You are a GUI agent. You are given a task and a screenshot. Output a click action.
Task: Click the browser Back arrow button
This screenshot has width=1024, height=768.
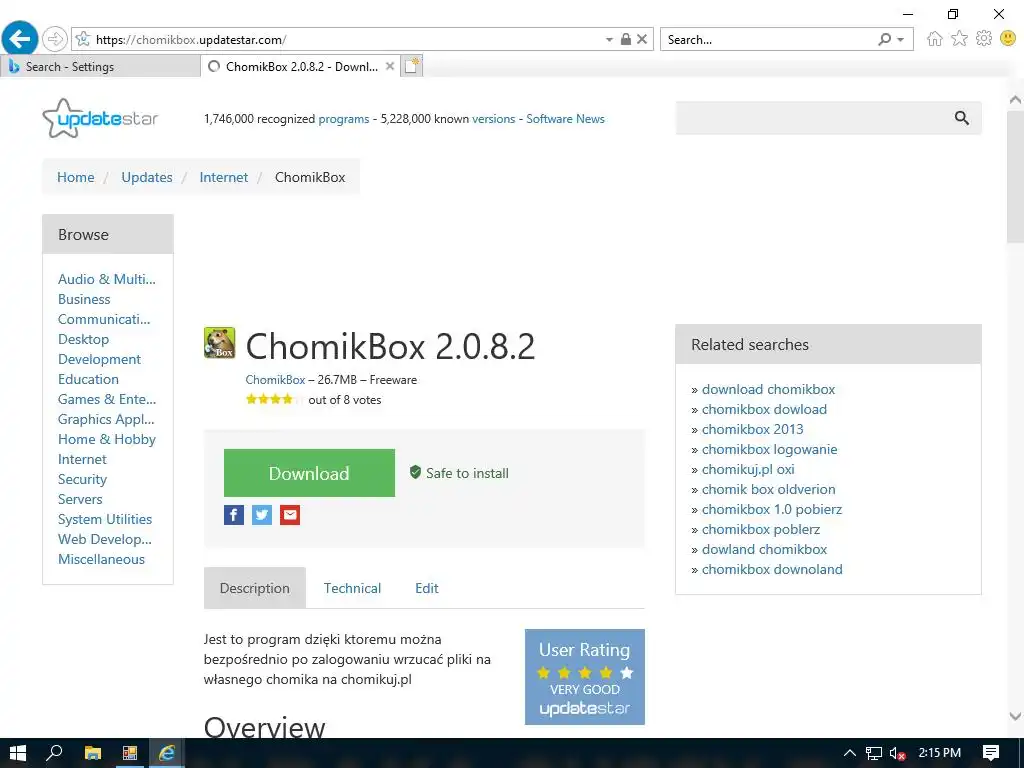tap(20, 39)
